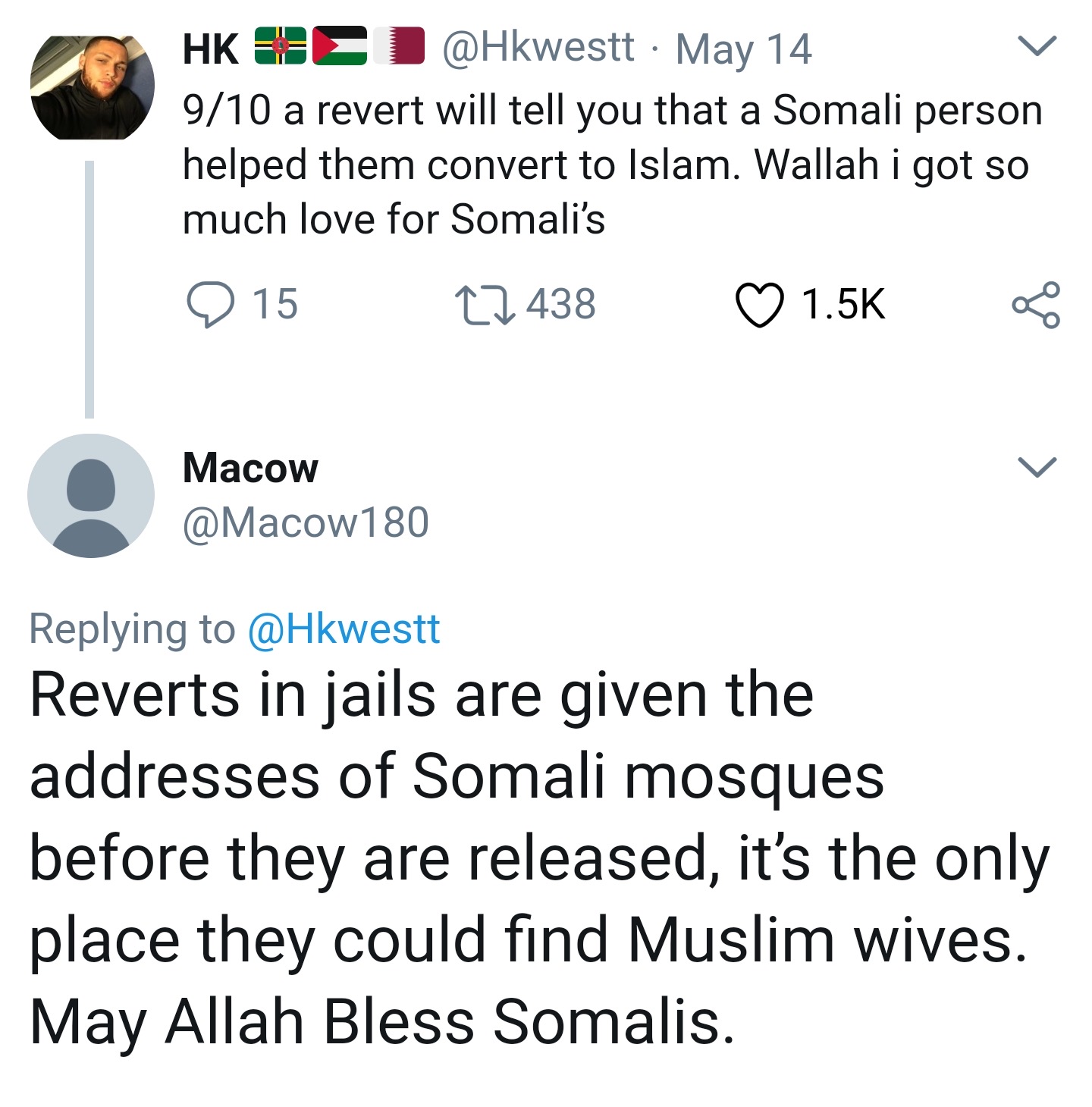Click the Macow display name
Viewport: 1092px width, 1107px height.
tap(250, 468)
